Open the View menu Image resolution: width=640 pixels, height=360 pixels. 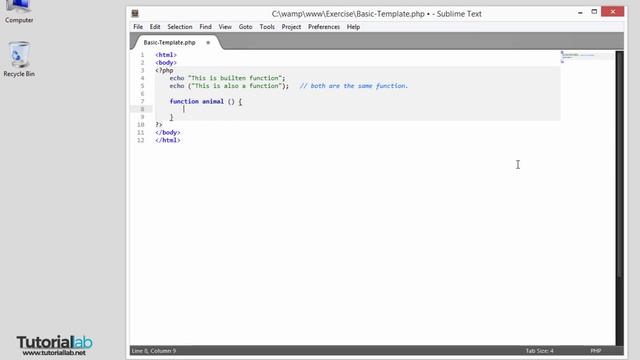225,27
